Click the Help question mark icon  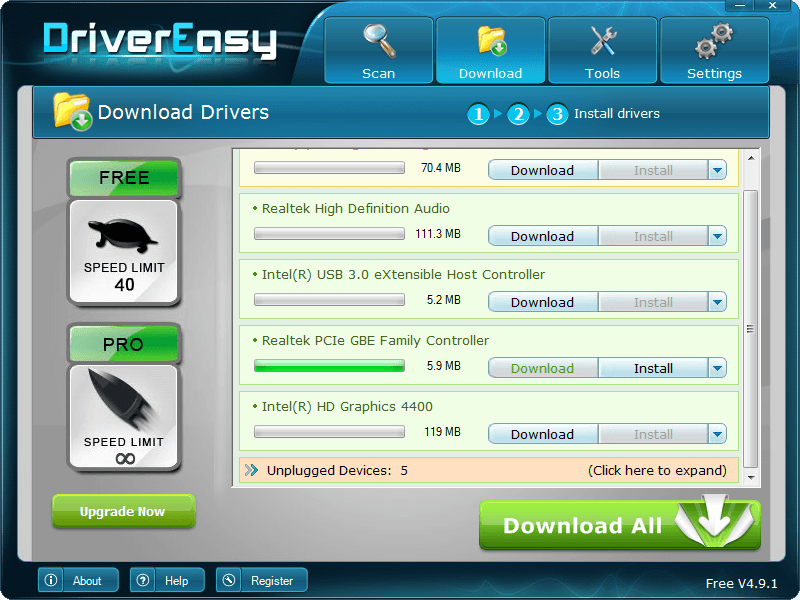point(143,580)
